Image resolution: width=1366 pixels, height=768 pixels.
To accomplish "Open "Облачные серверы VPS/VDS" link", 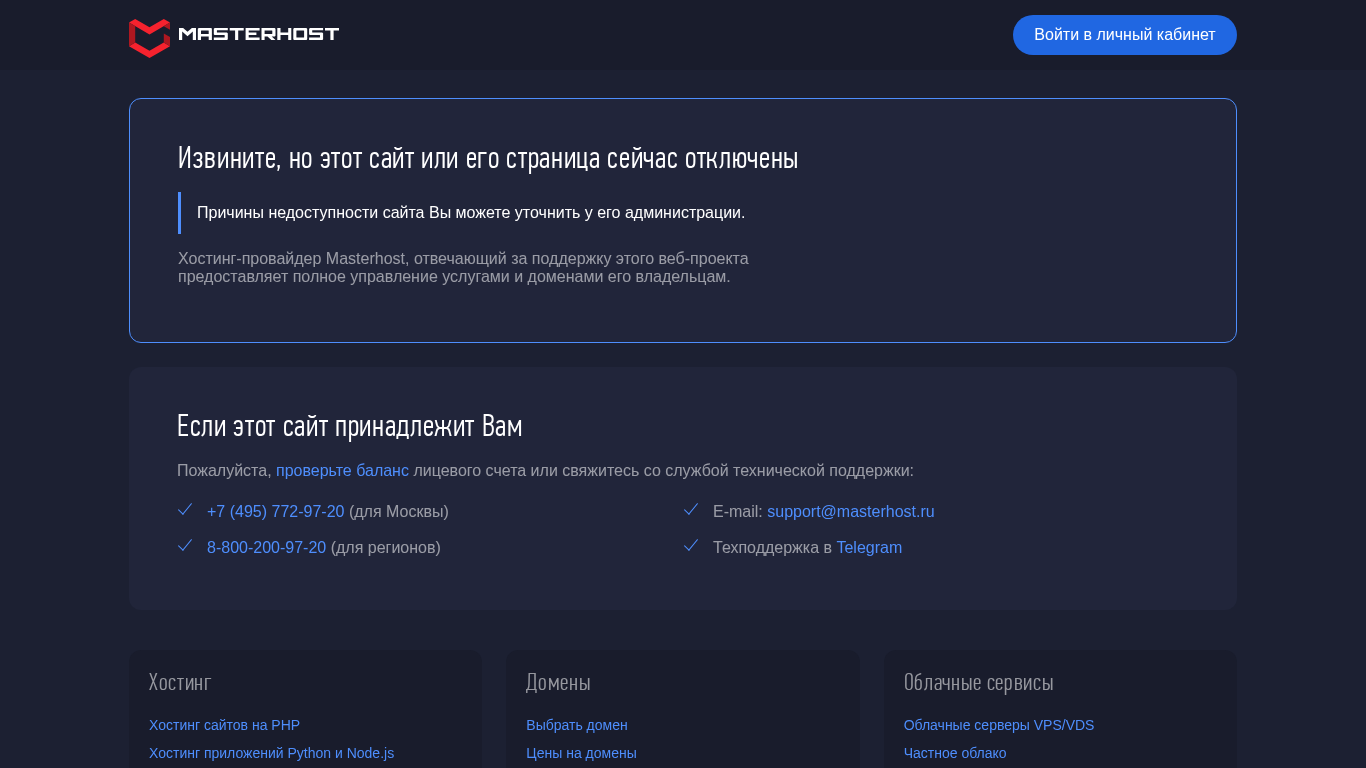I will [x=999, y=725].
